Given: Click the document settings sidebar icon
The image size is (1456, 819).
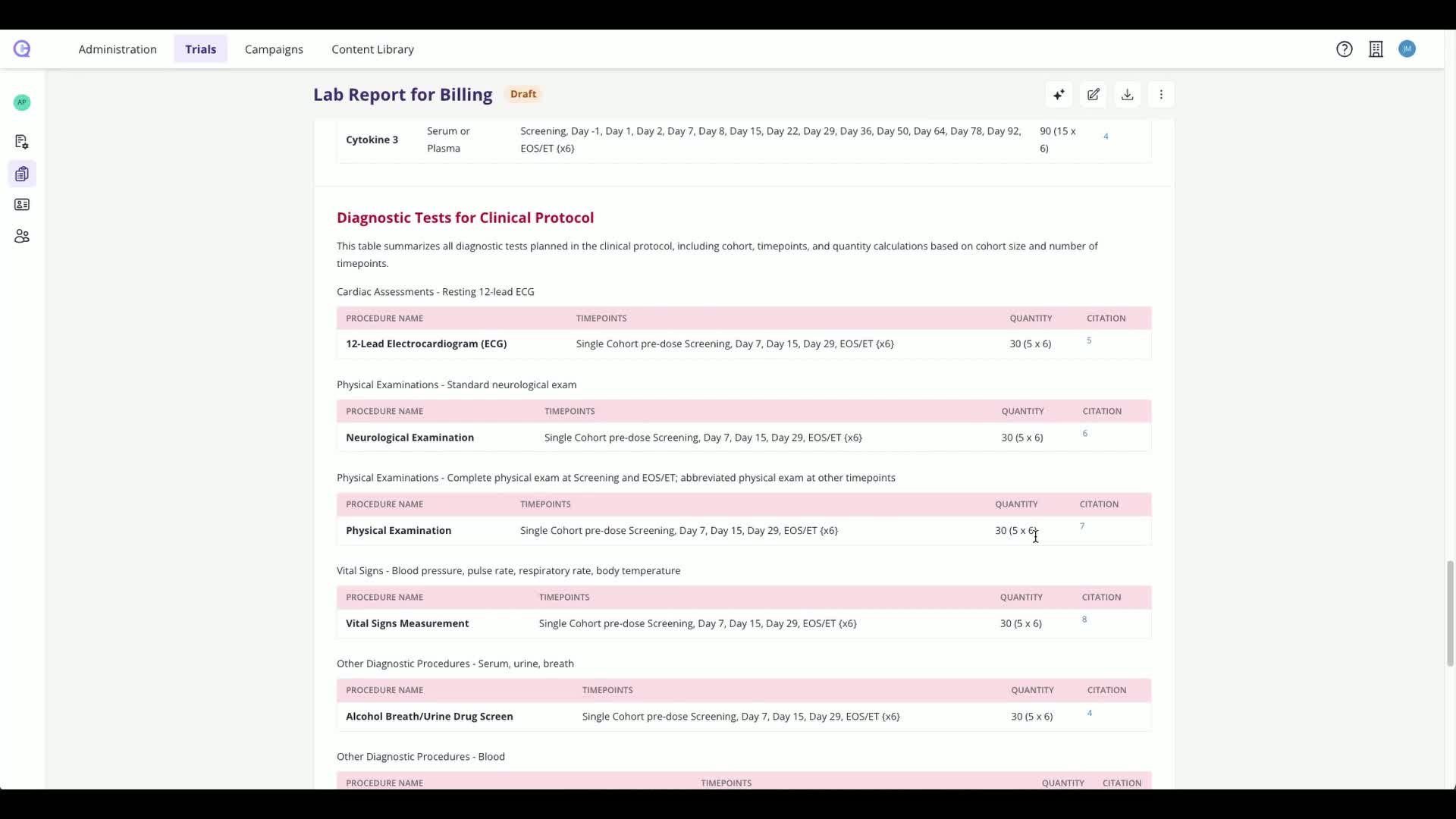Looking at the screenshot, I should 22,142.
